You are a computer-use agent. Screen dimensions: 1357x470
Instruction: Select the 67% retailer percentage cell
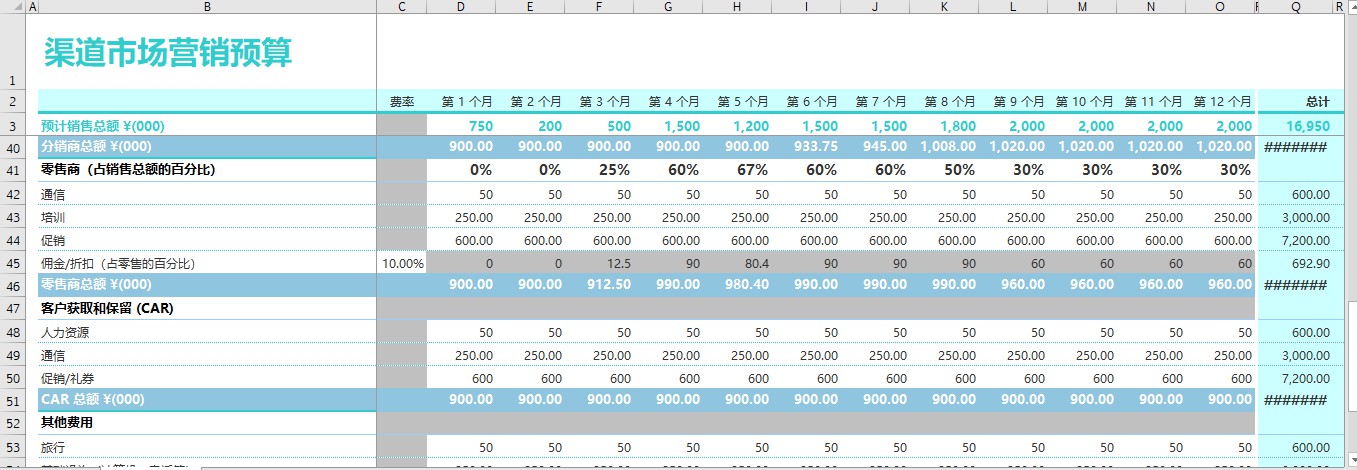[736, 170]
